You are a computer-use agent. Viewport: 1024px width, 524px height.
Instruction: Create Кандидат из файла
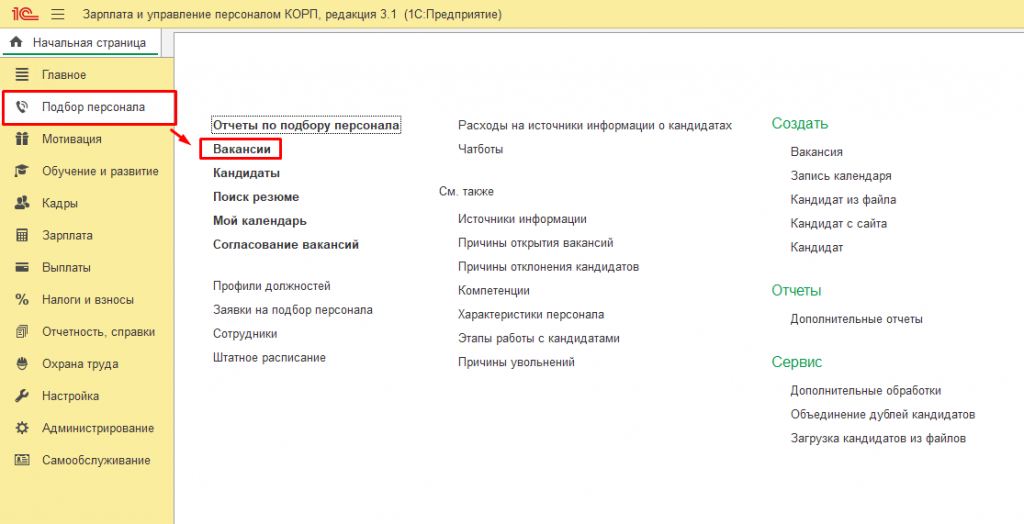843,200
